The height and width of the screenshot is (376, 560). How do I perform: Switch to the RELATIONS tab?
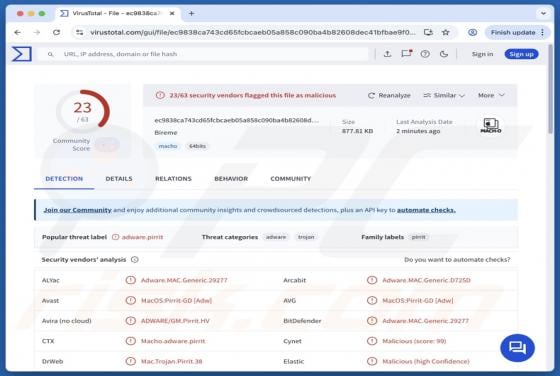click(173, 179)
